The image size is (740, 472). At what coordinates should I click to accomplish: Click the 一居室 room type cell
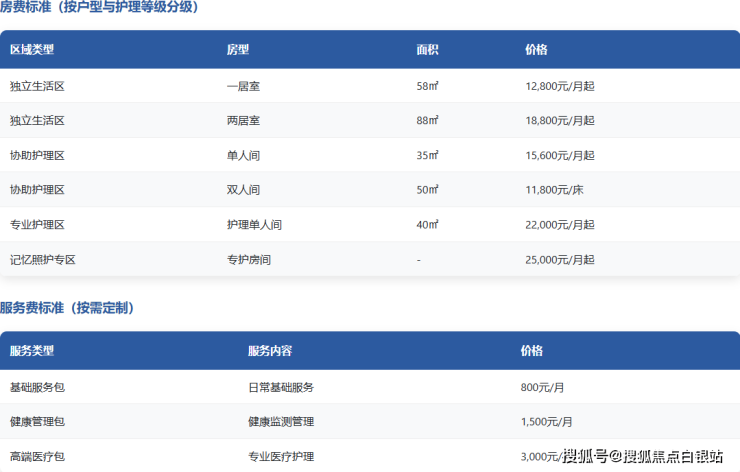pyautogui.click(x=244, y=86)
